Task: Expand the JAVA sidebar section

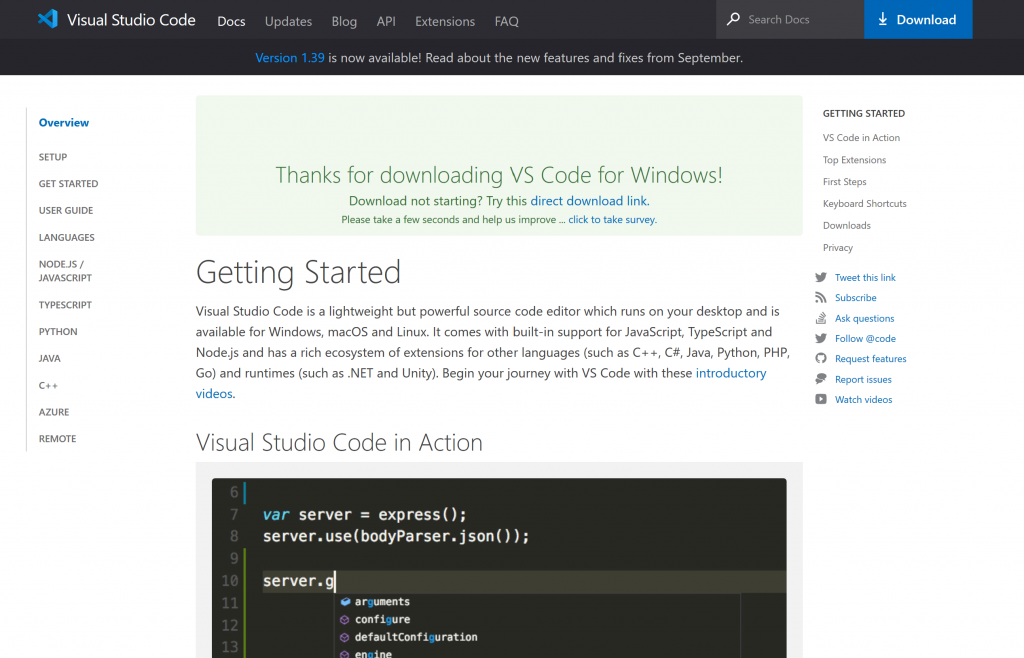Action: [49, 358]
